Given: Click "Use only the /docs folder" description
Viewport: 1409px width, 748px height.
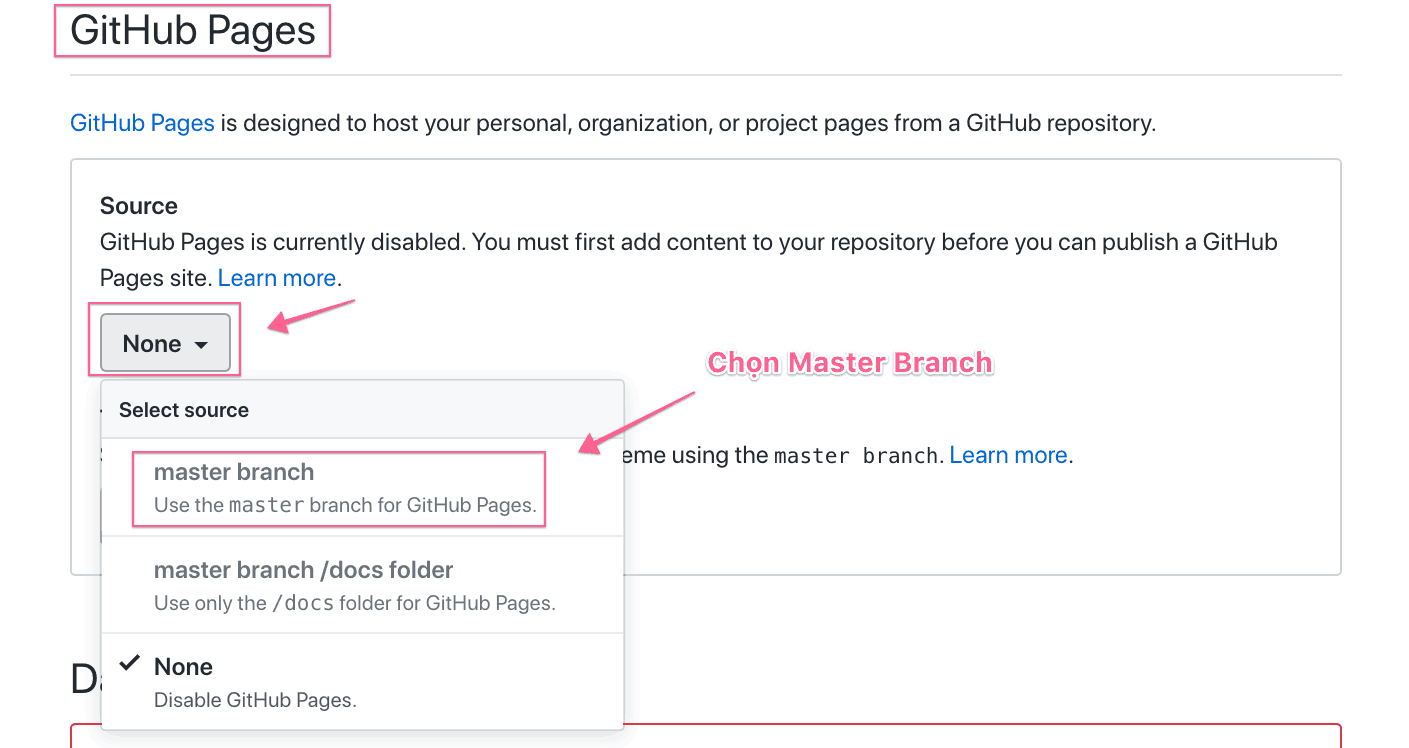Looking at the screenshot, I should [354, 603].
